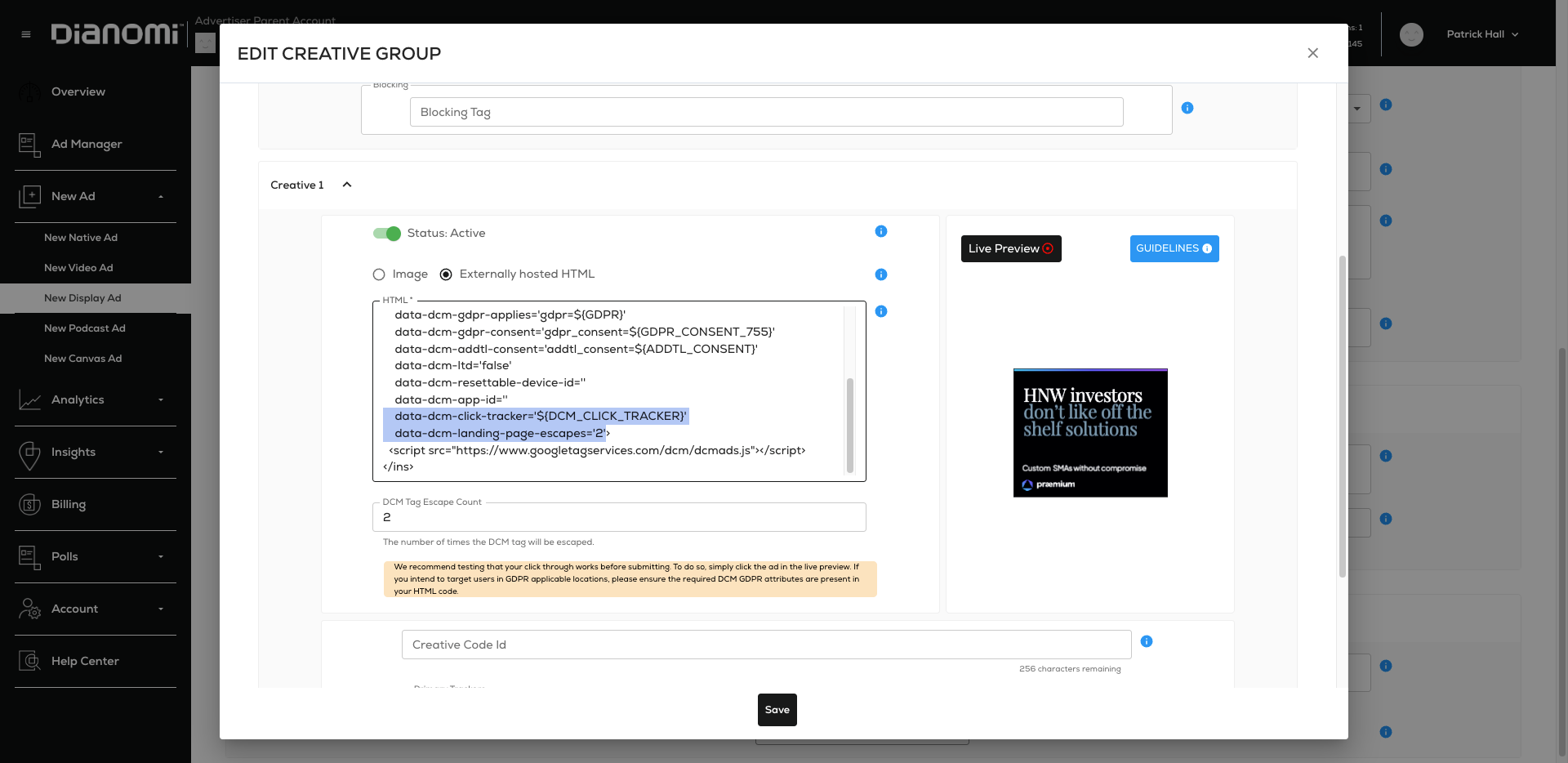Open the Patrick Hall user dropdown
The image size is (1568, 763).
tap(1482, 34)
